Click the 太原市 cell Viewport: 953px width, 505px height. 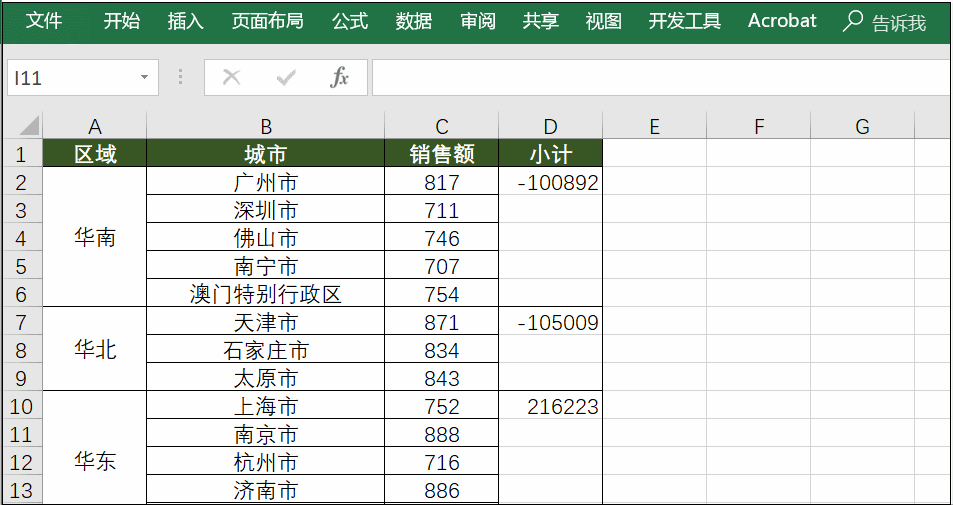[266, 378]
